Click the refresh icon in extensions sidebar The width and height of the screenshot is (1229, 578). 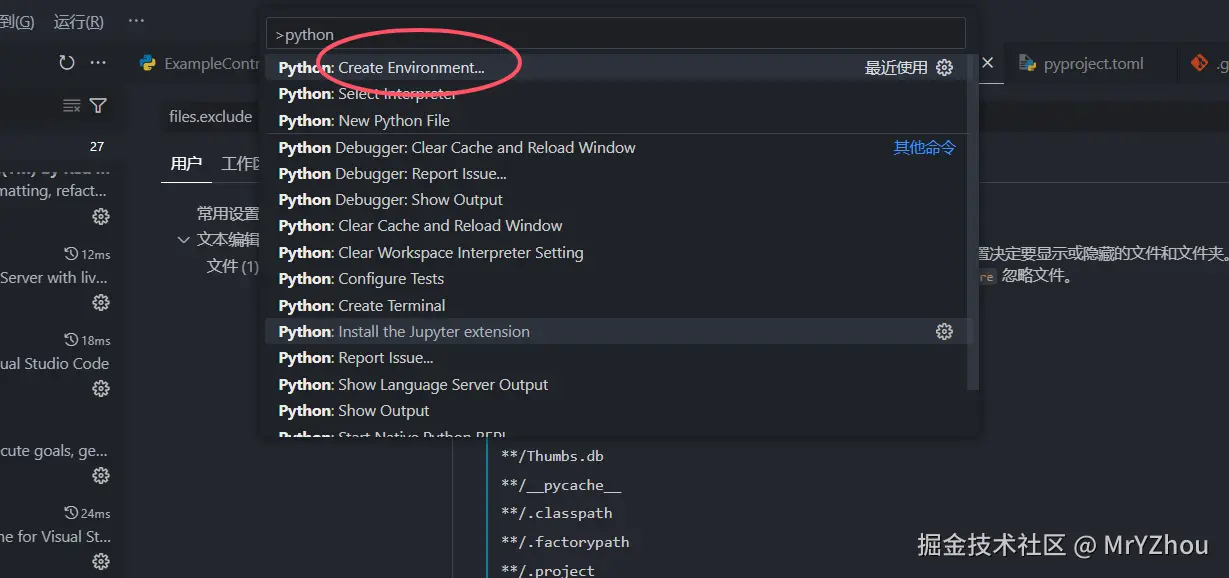[67, 63]
